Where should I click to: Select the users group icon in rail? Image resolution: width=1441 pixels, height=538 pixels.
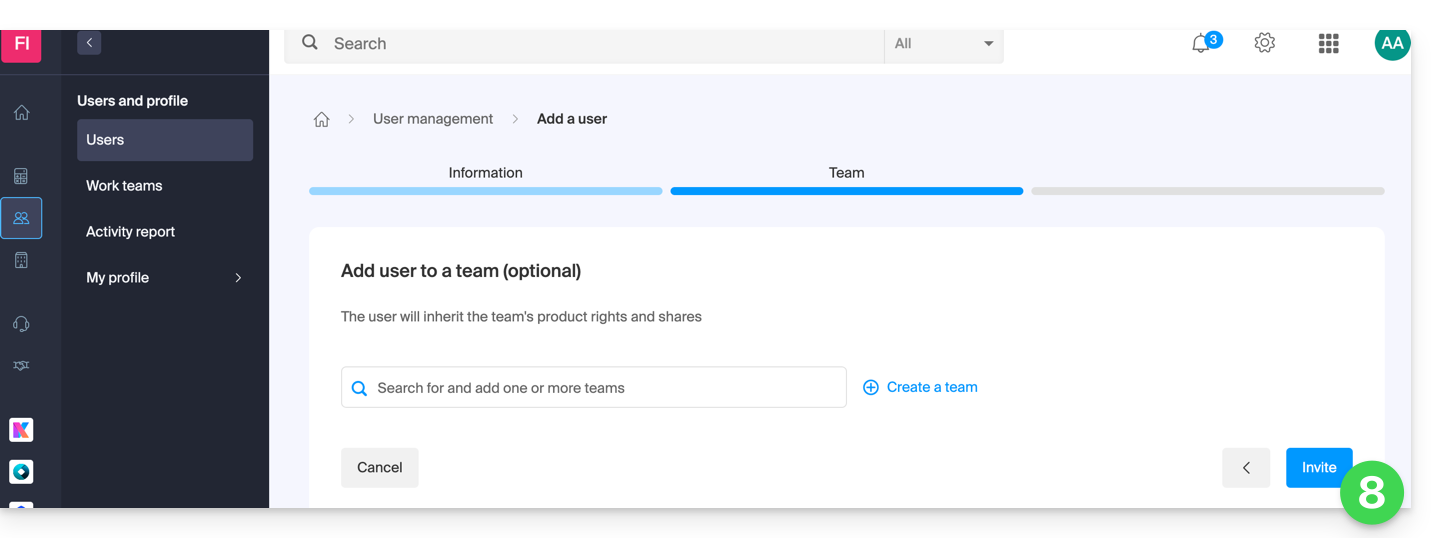[x=21, y=218]
